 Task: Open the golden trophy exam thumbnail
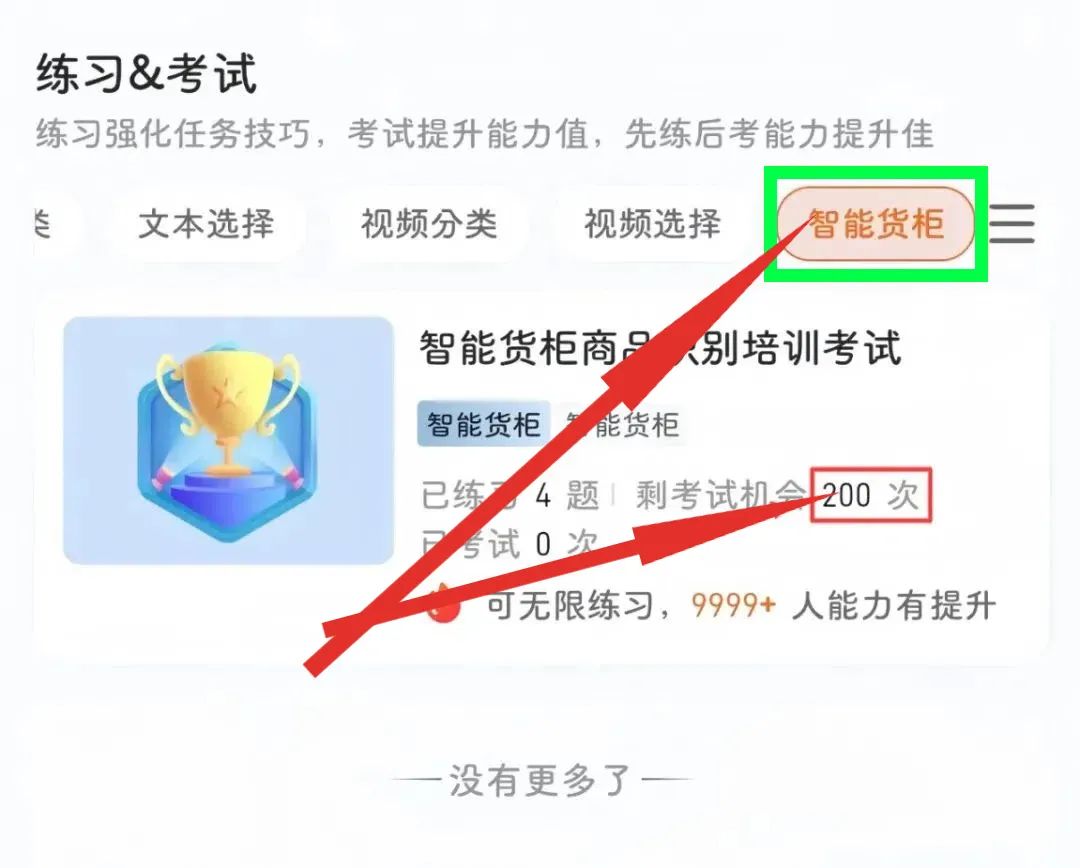pyautogui.click(x=228, y=440)
